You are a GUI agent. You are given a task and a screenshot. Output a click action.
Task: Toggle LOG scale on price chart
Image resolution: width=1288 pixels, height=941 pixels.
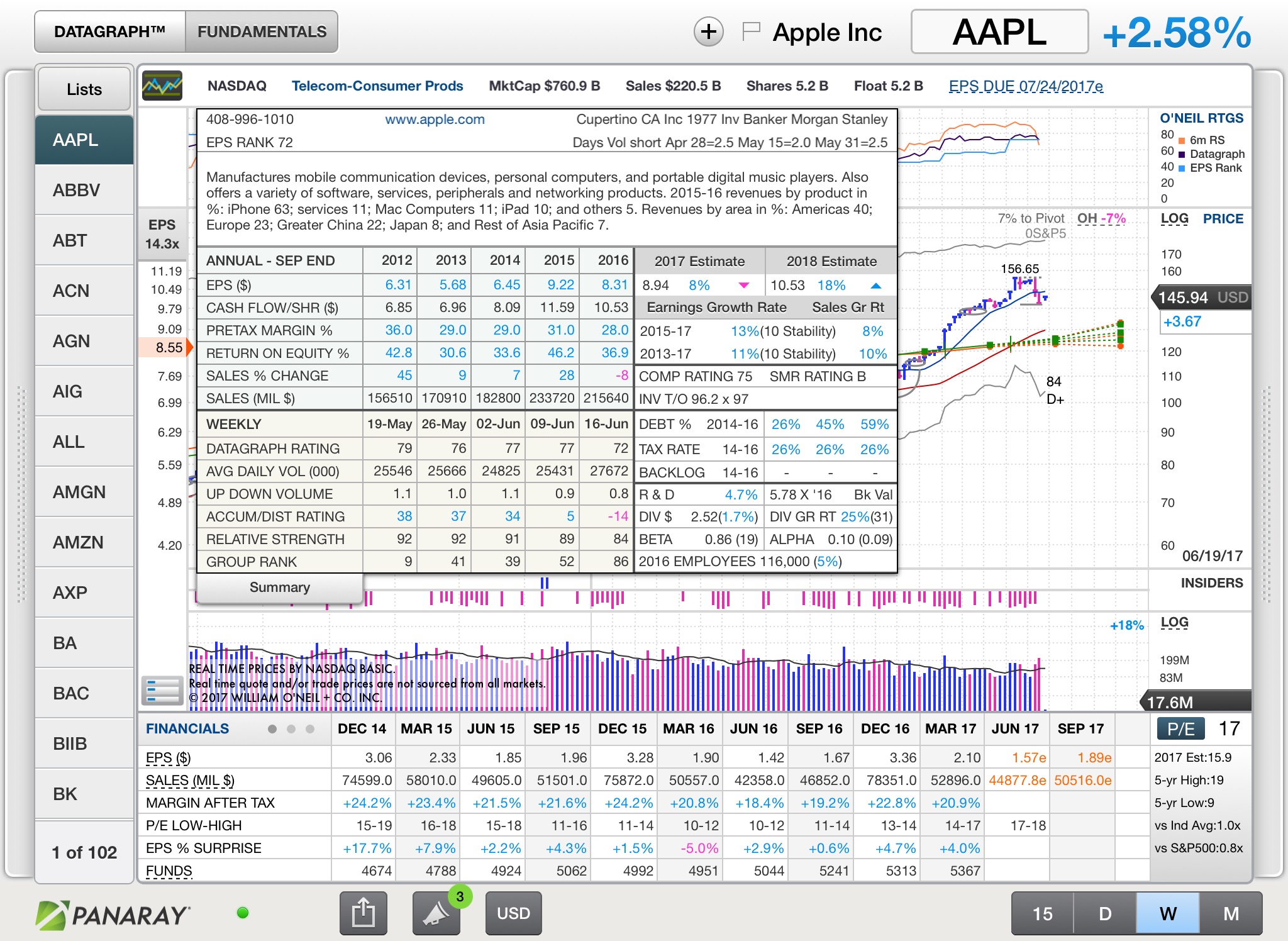tap(1174, 219)
